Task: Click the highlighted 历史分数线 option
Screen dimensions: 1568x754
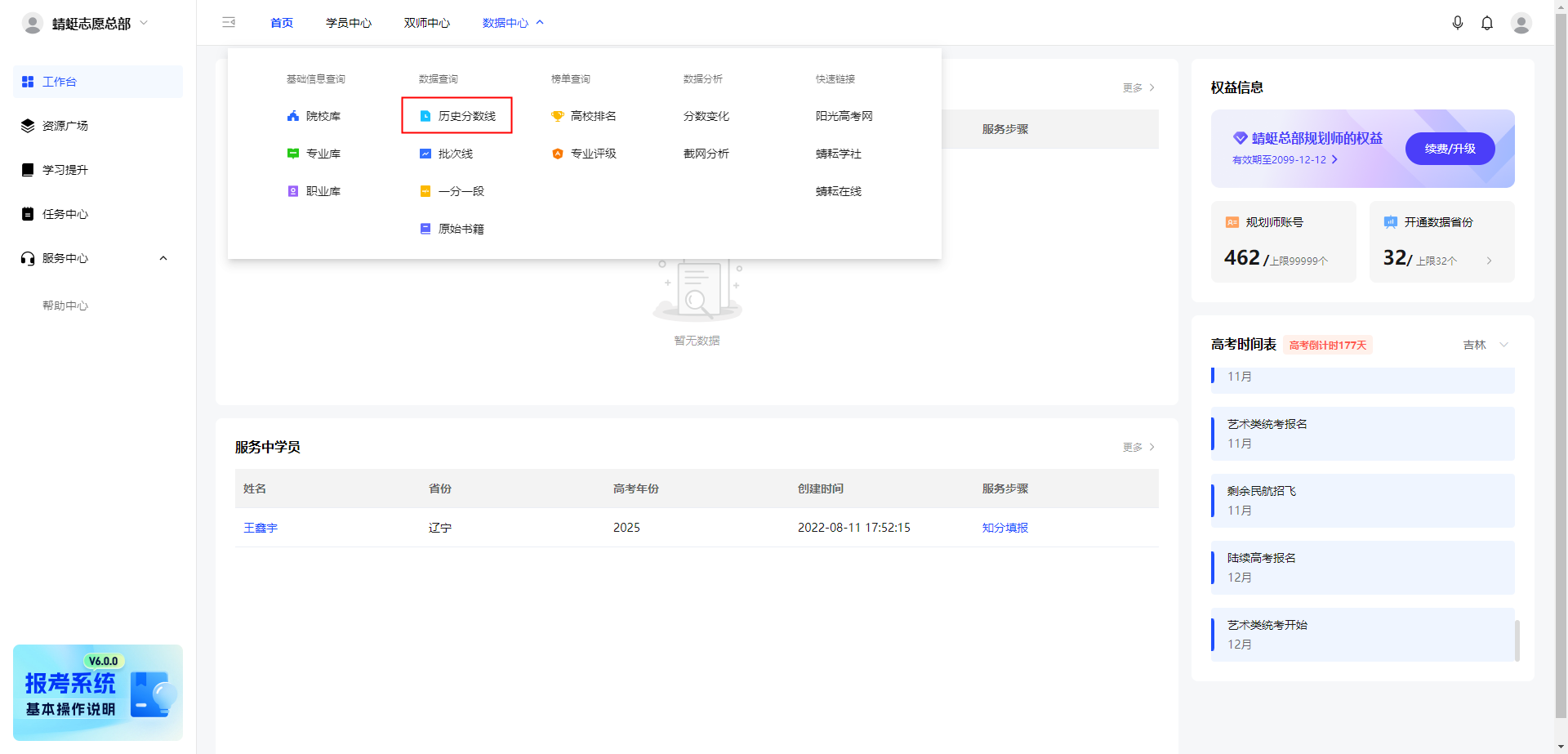Action: 465,116
